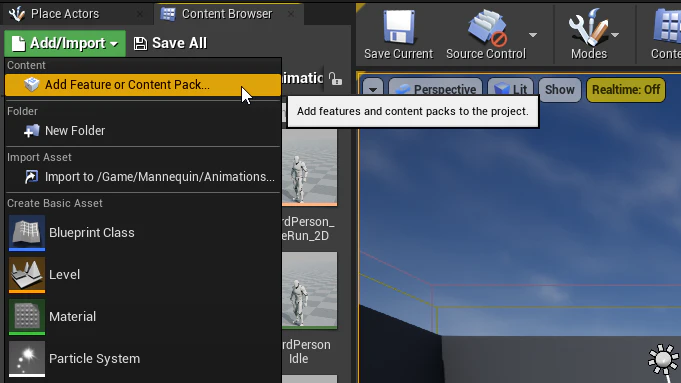Switch to the Content Browser tab
This screenshot has height=383, width=681.
(227, 14)
